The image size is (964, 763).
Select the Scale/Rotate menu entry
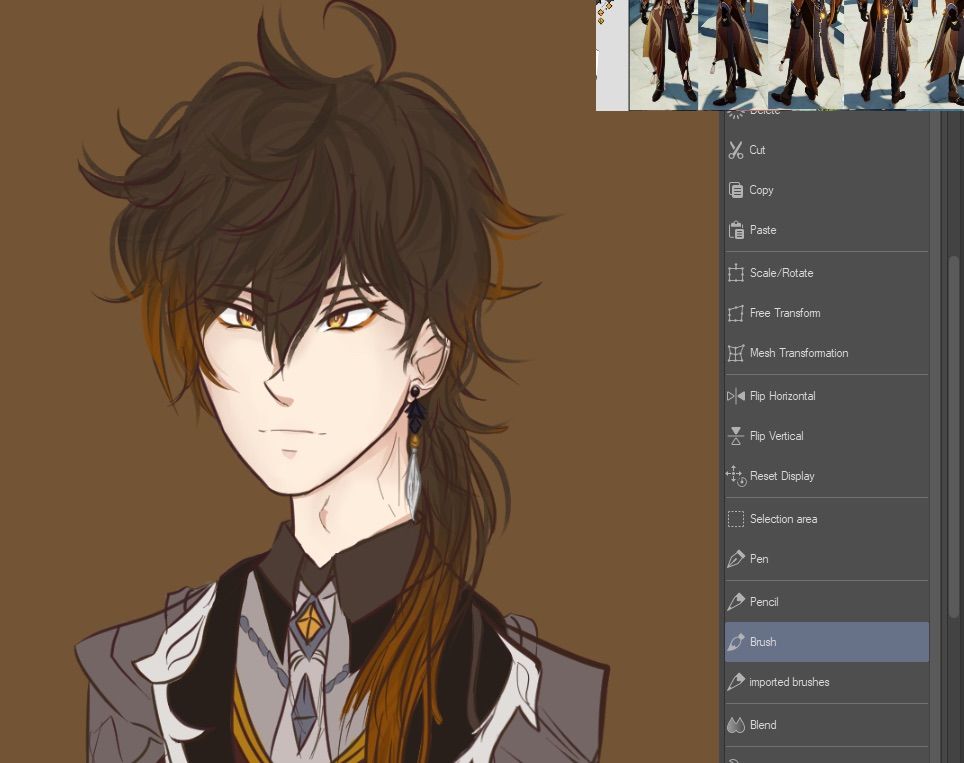coord(827,273)
